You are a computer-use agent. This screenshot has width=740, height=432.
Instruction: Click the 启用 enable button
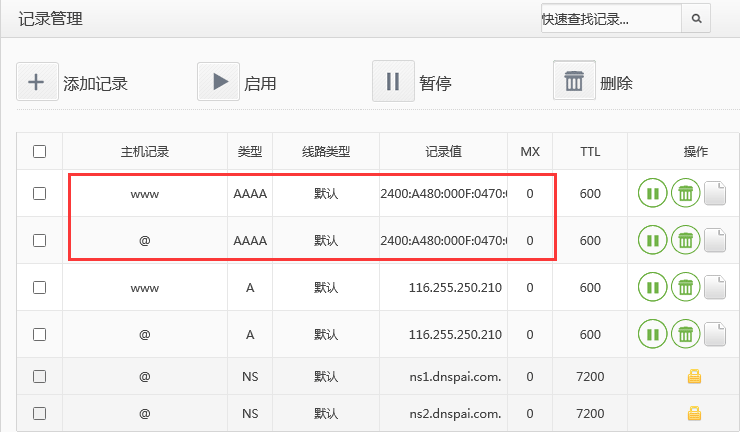(x=218, y=82)
